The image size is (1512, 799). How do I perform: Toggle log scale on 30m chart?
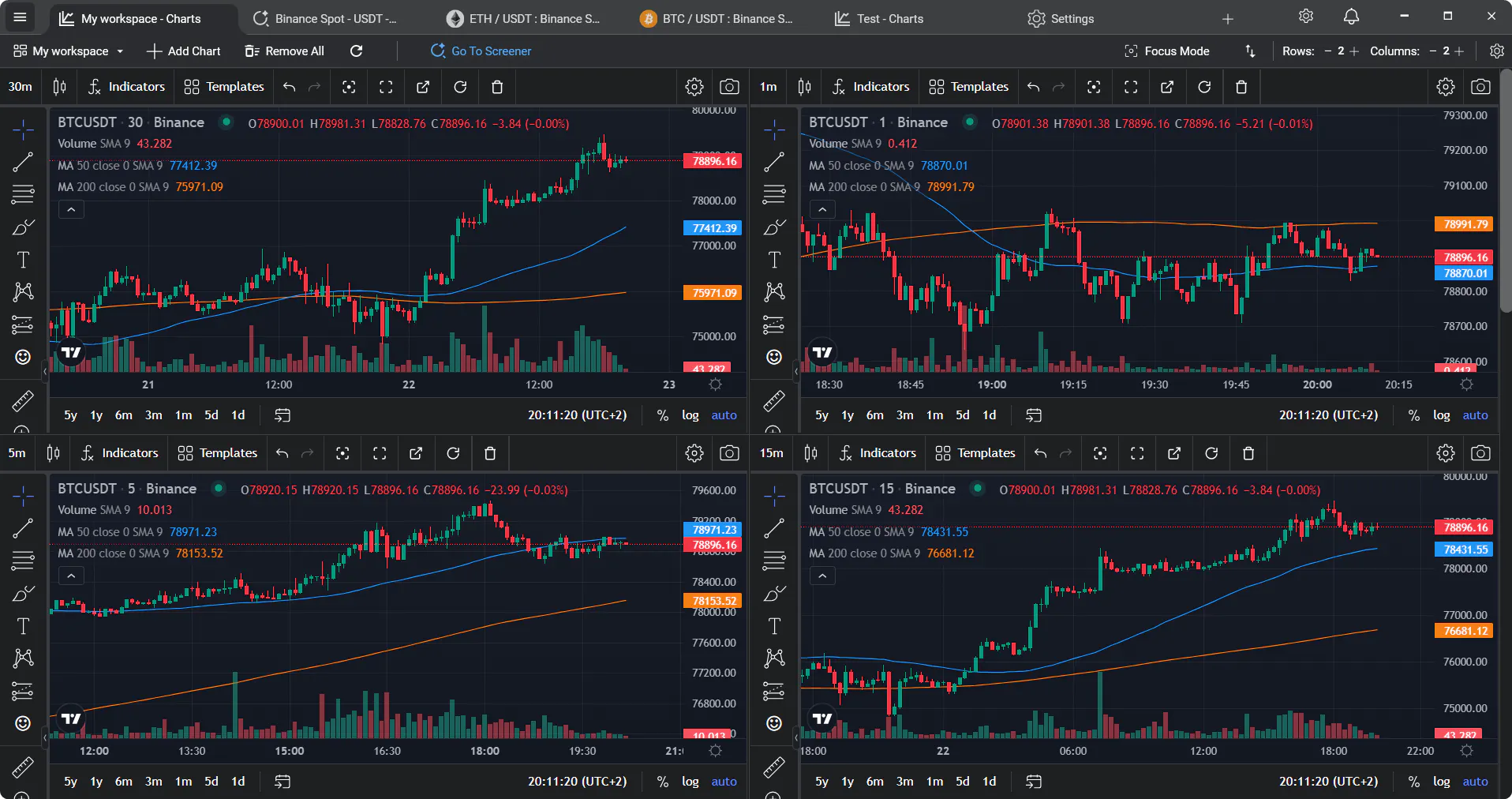pyautogui.click(x=691, y=415)
